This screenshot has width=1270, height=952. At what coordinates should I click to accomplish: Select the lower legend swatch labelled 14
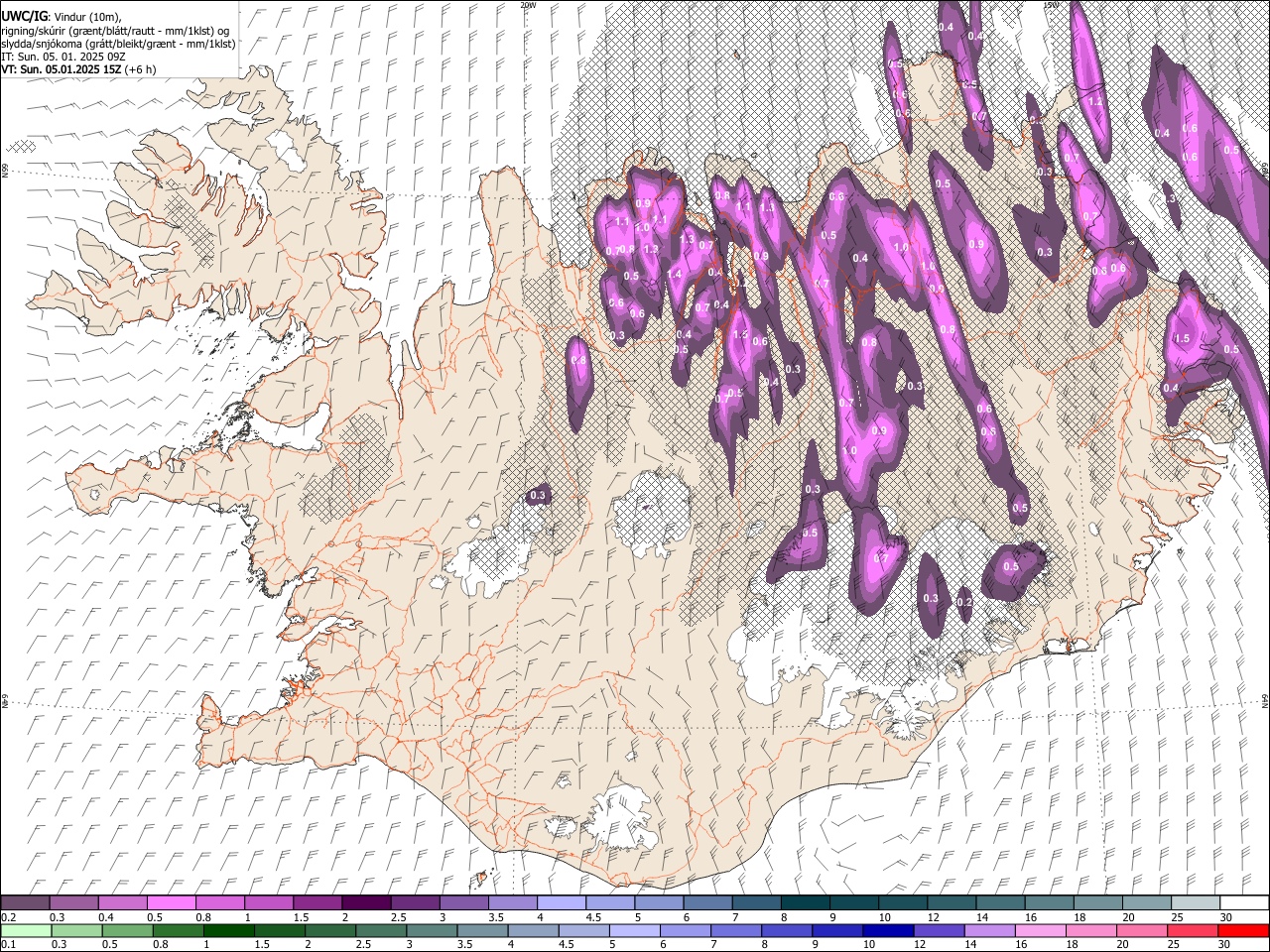tap(990, 930)
